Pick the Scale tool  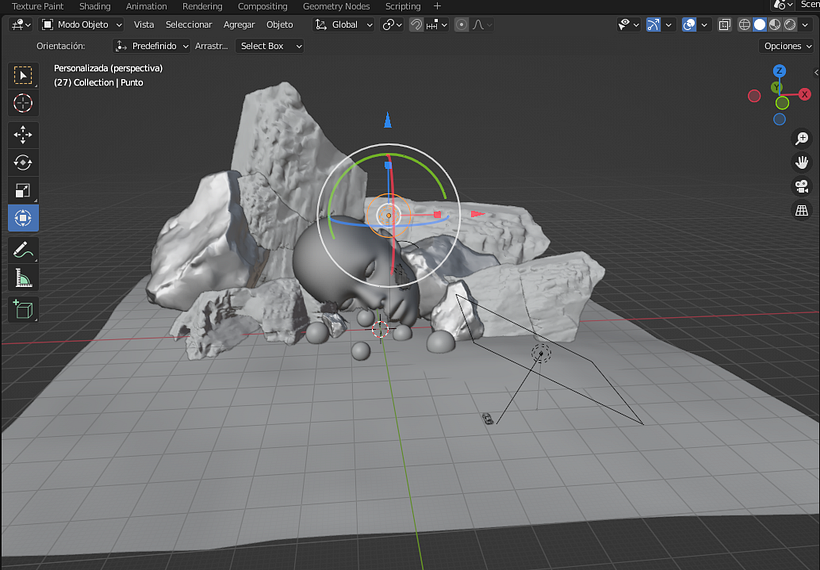(22, 190)
